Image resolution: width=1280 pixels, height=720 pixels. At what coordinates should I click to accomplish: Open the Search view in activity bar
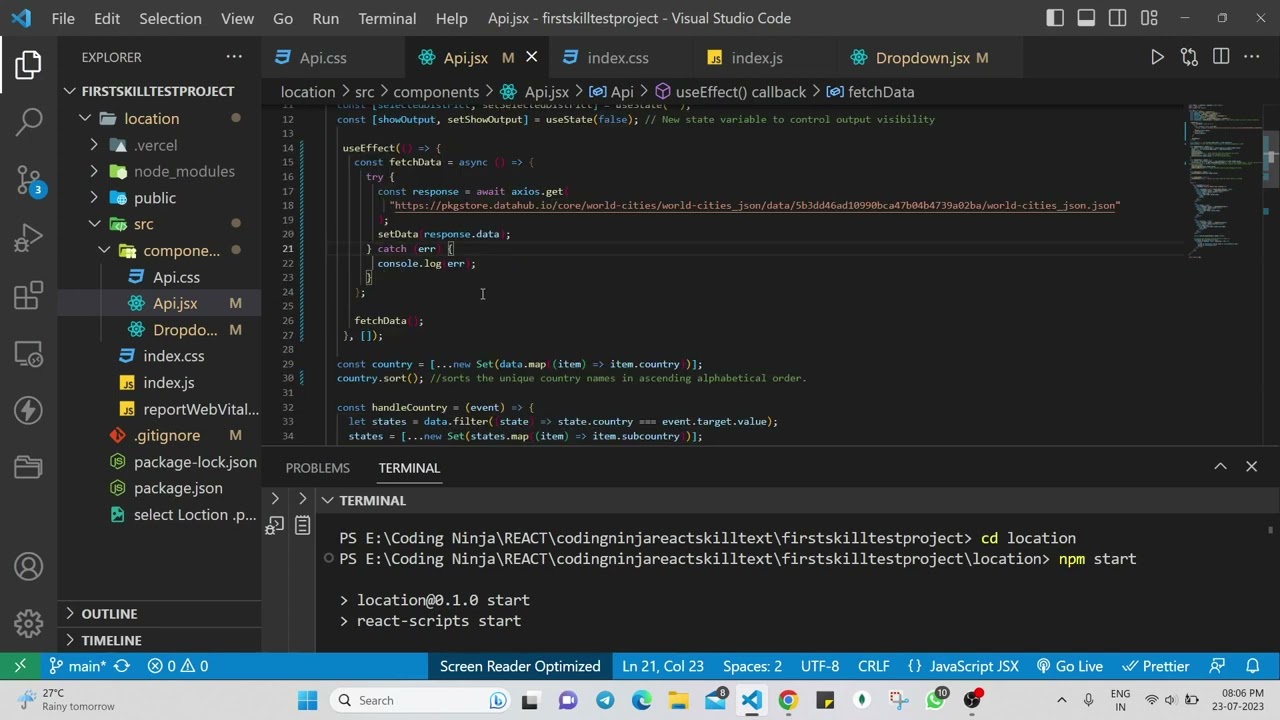click(29, 122)
